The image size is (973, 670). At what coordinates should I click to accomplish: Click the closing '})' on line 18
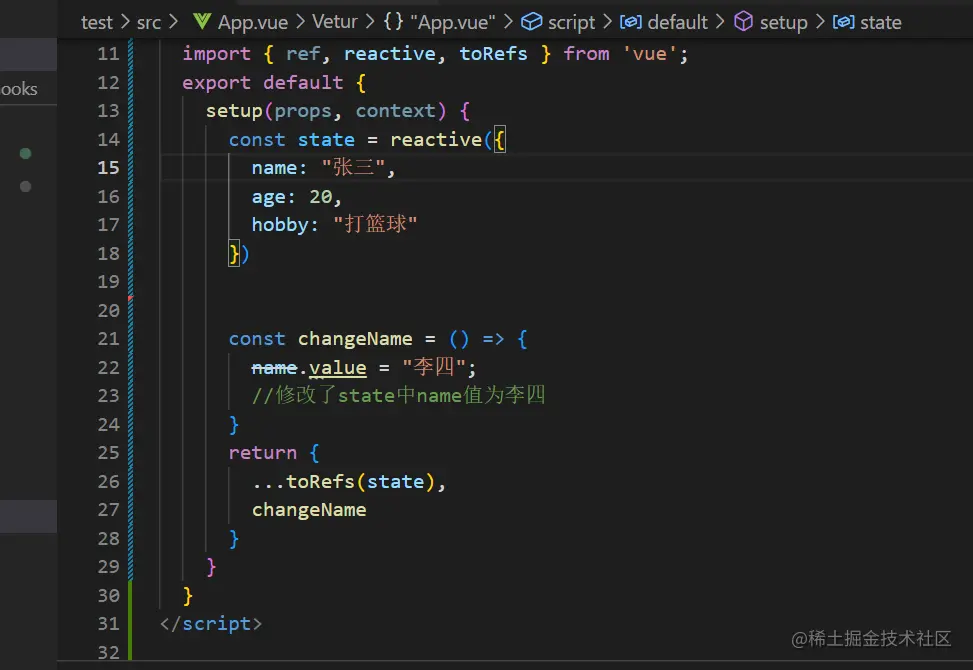click(x=239, y=254)
